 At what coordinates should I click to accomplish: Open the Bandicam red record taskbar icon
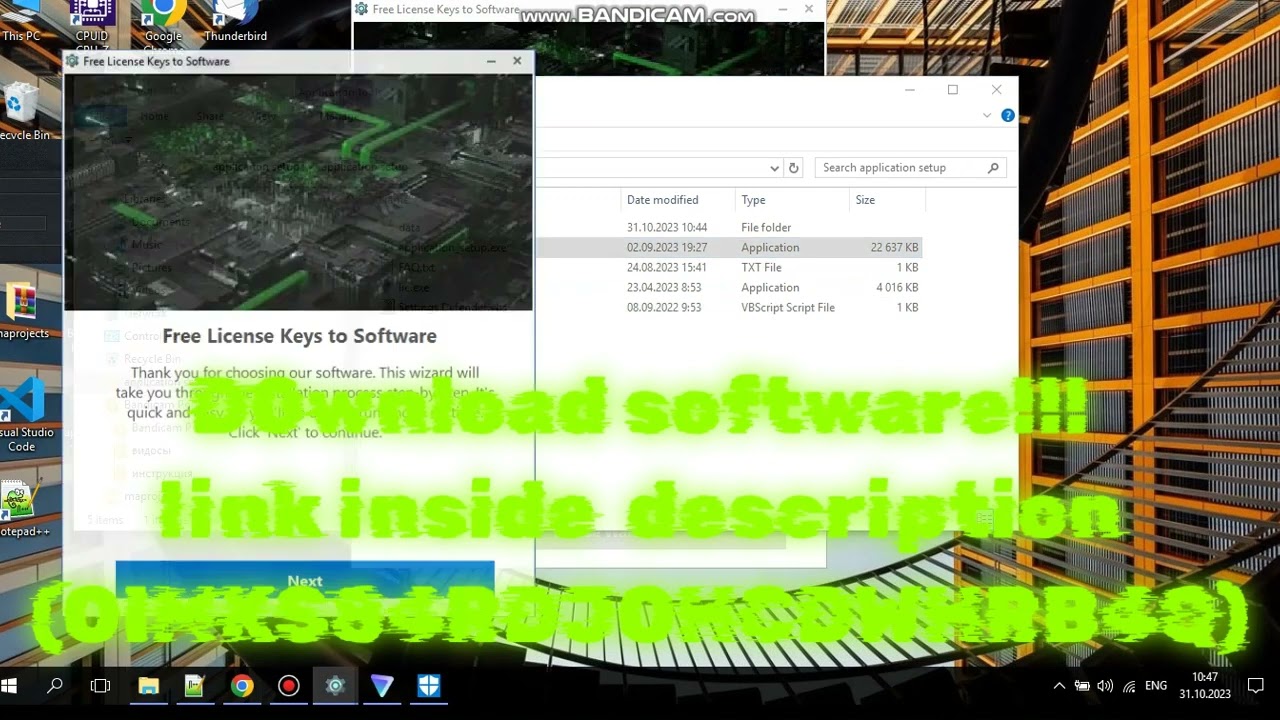289,686
